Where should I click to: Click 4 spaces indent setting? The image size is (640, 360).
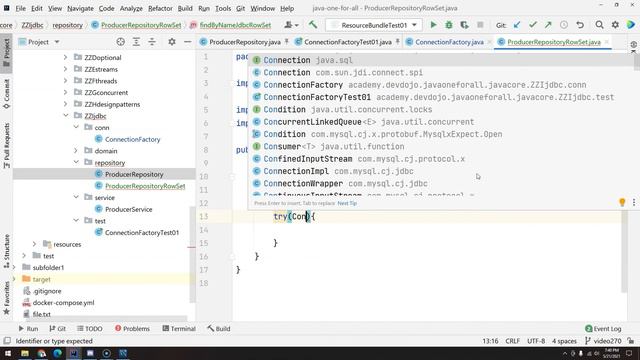pos(564,341)
